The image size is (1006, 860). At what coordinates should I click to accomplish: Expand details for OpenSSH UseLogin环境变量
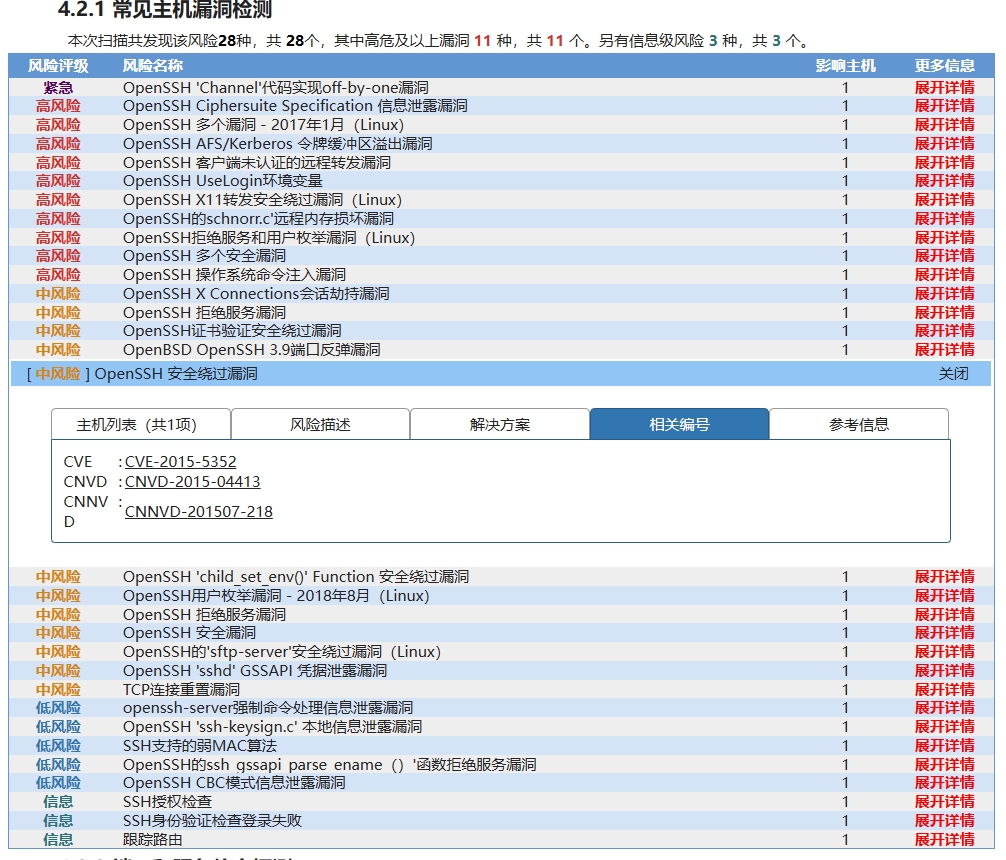click(x=944, y=180)
